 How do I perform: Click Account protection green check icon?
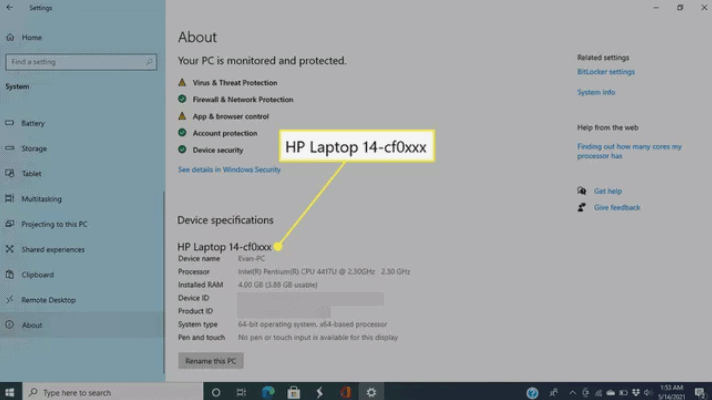pos(182,133)
